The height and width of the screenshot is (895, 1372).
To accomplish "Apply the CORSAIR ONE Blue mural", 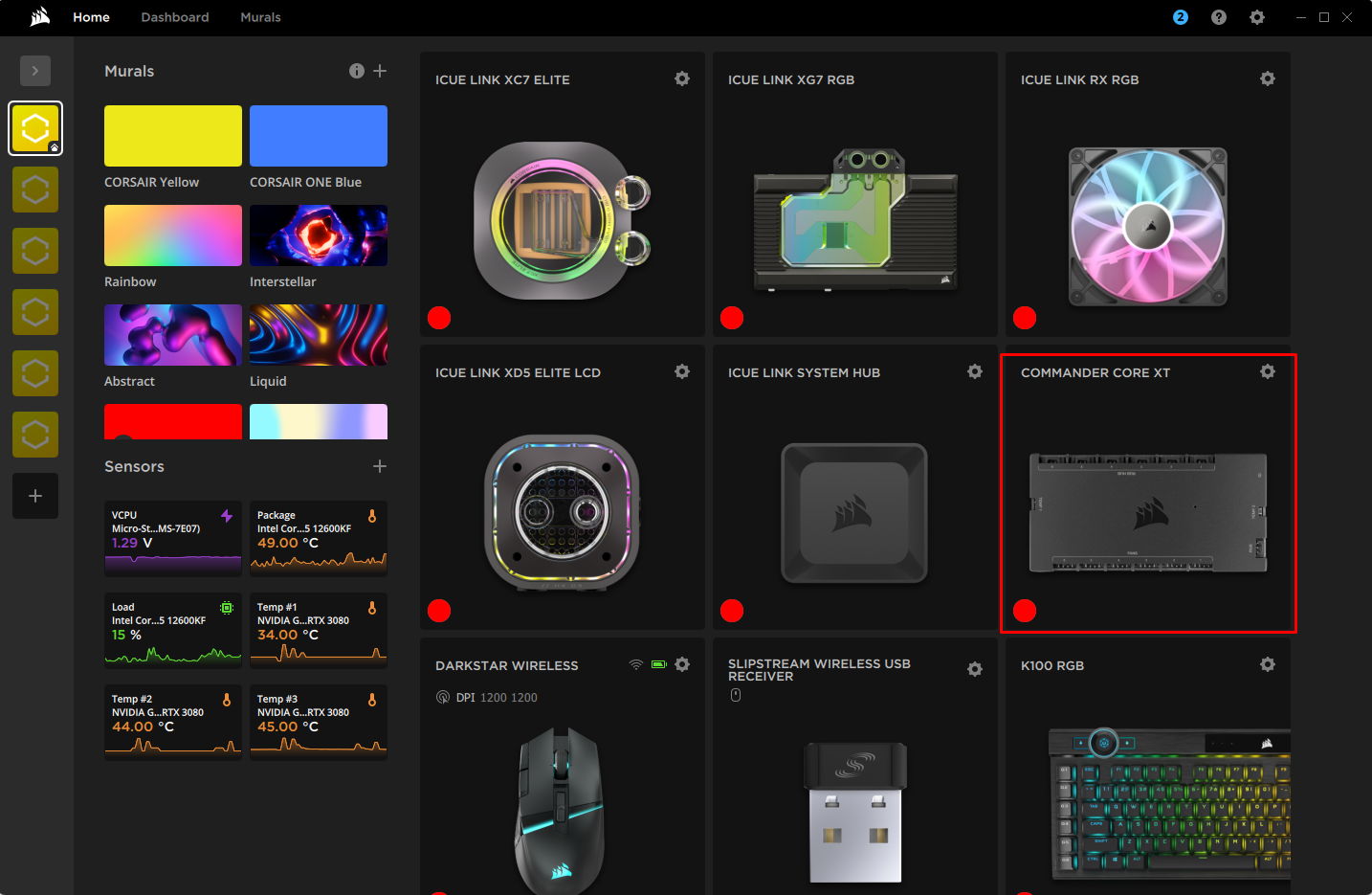I will tap(319, 136).
